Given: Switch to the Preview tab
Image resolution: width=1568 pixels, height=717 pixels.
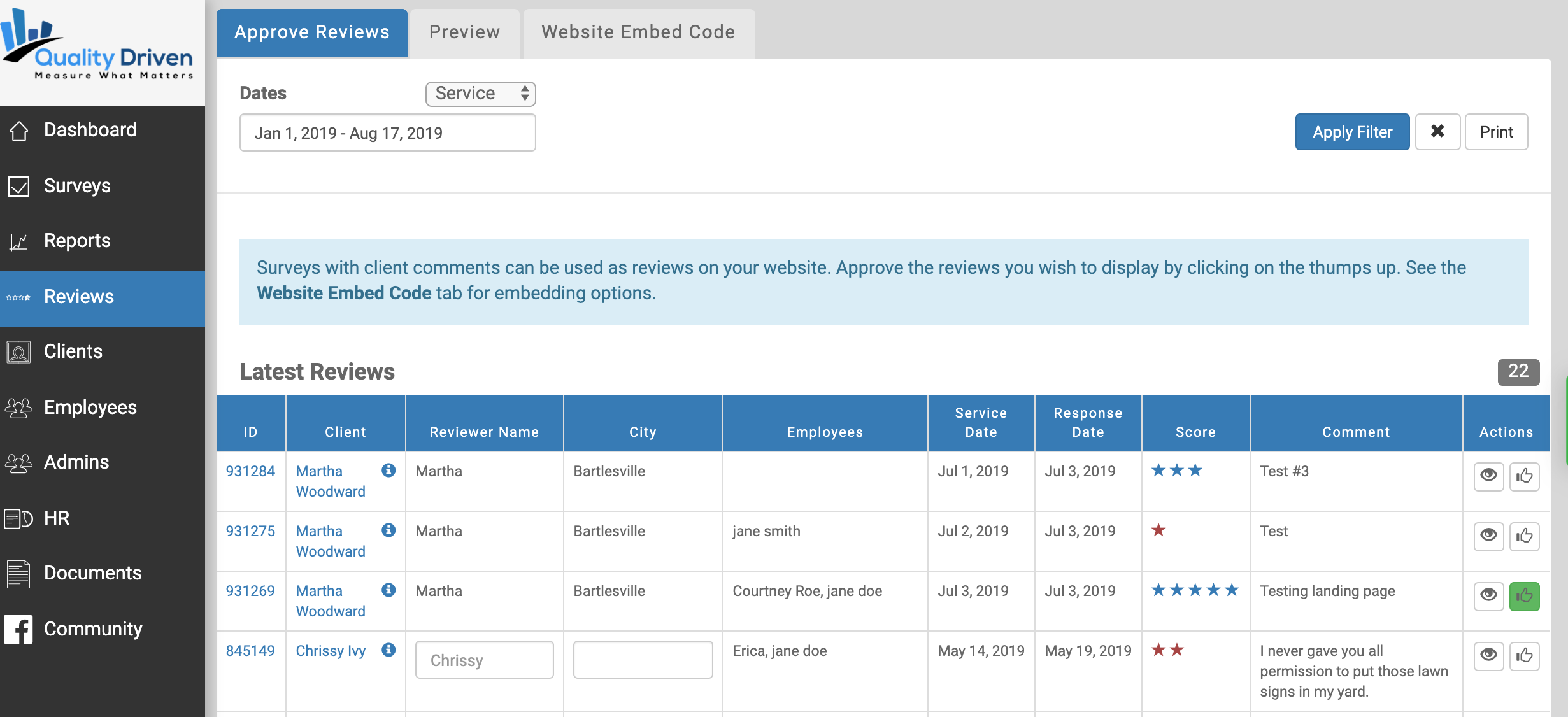Looking at the screenshot, I should (464, 32).
